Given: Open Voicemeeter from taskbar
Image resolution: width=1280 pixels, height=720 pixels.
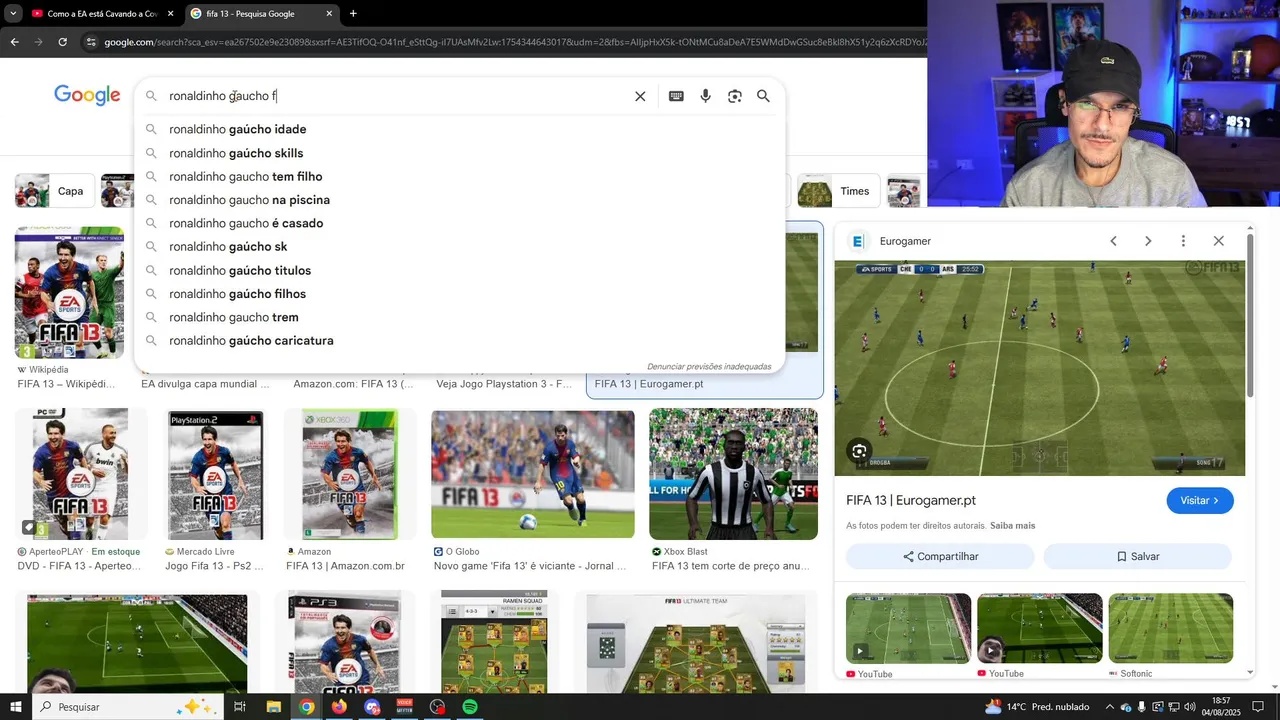Looking at the screenshot, I should click(405, 707).
